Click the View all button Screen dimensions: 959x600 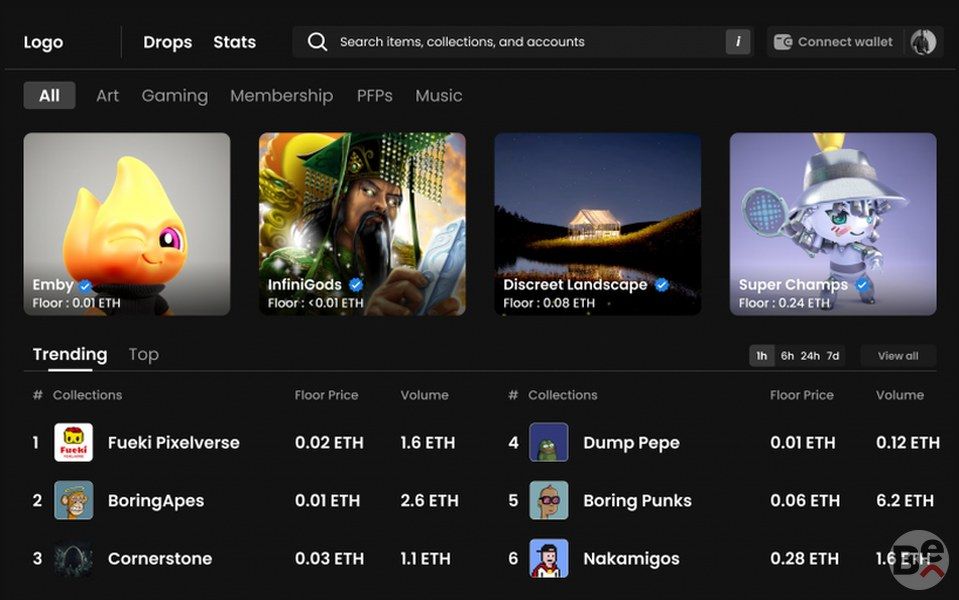[897, 356]
